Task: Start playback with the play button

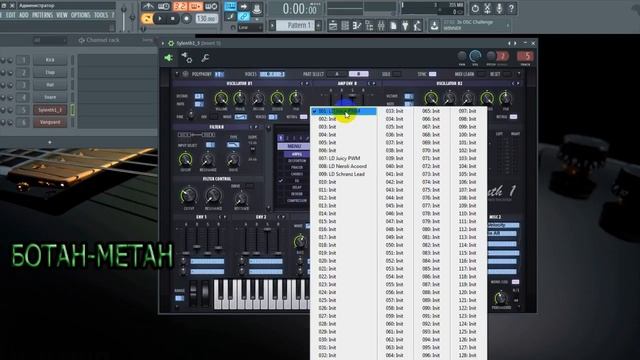Action: pos(160,18)
